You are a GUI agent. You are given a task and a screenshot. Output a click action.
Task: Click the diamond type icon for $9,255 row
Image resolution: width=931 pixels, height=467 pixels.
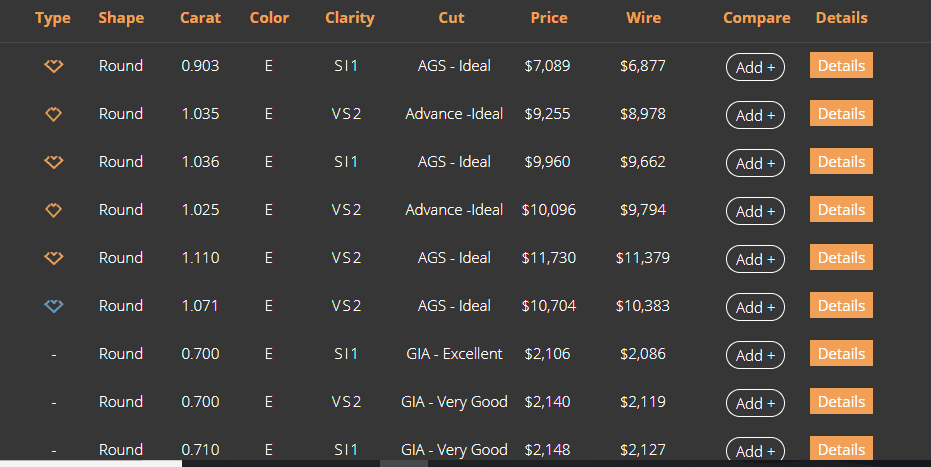pos(53,114)
